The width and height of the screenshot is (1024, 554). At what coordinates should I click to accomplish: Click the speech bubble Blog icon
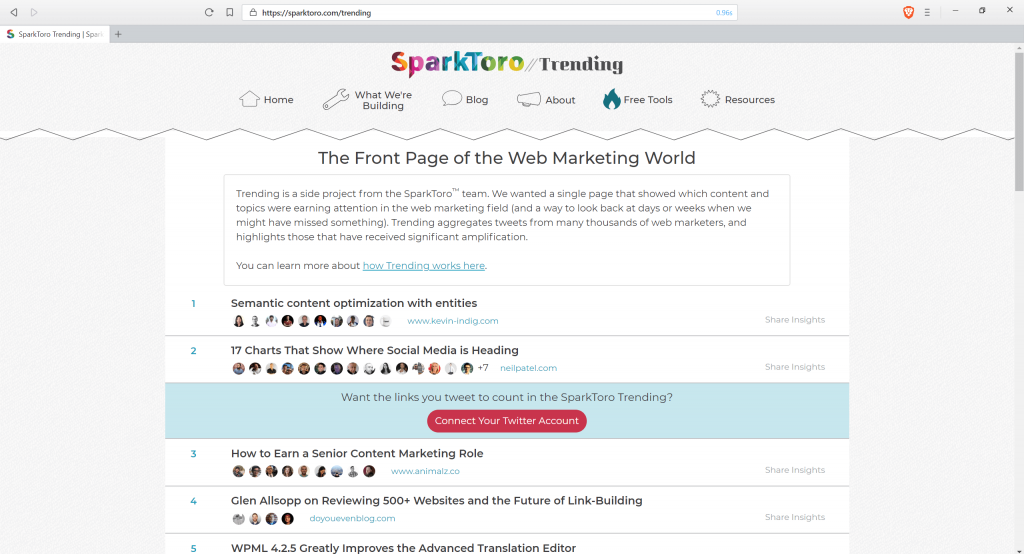pyautogui.click(x=451, y=99)
